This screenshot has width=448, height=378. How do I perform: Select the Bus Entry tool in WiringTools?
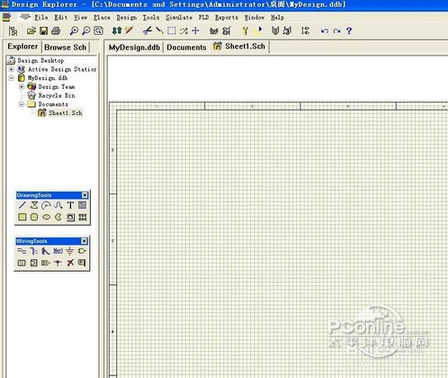[46, 251]
